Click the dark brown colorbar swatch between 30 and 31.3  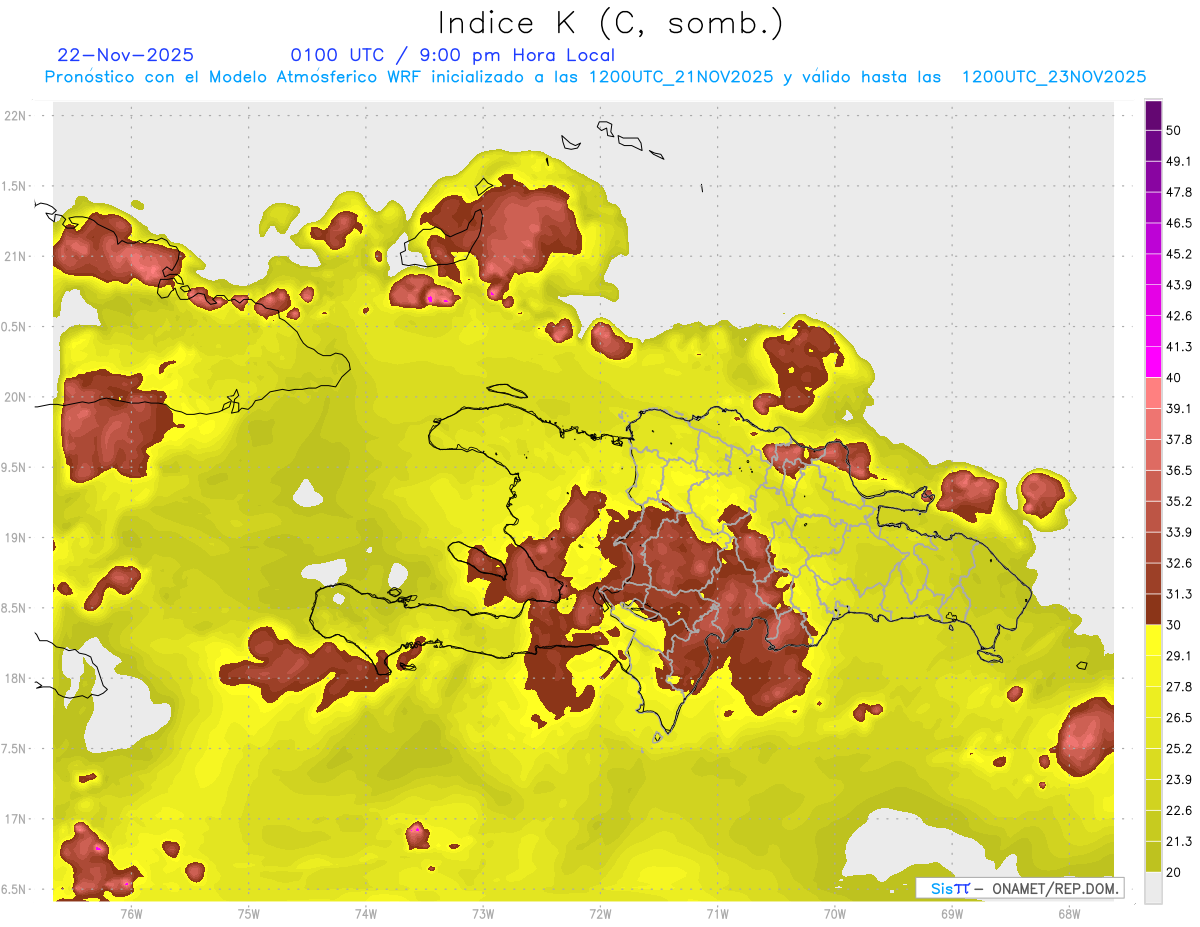pyautogui.click(x=1154, y=609)
